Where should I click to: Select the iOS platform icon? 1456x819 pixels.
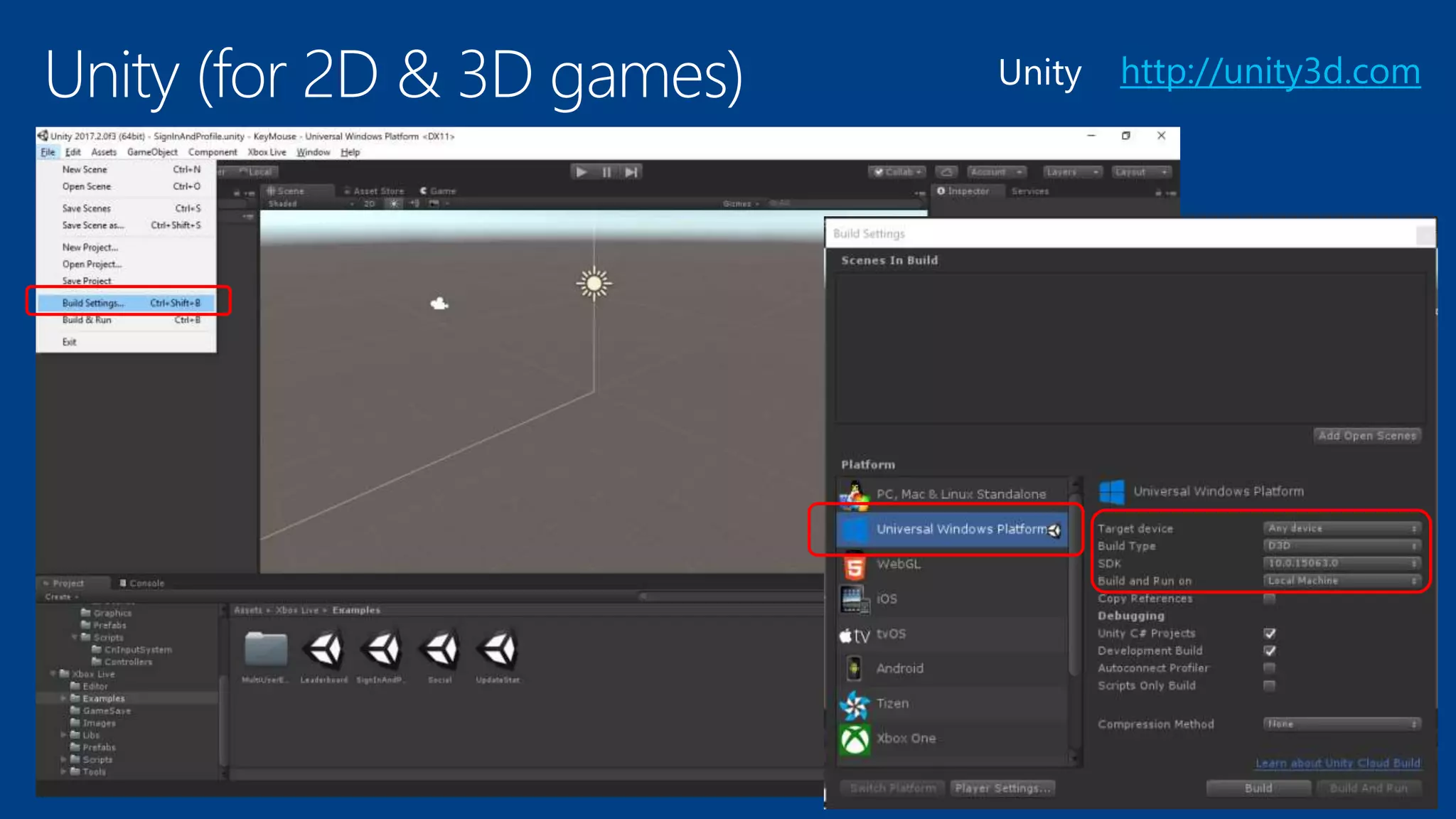855,599
